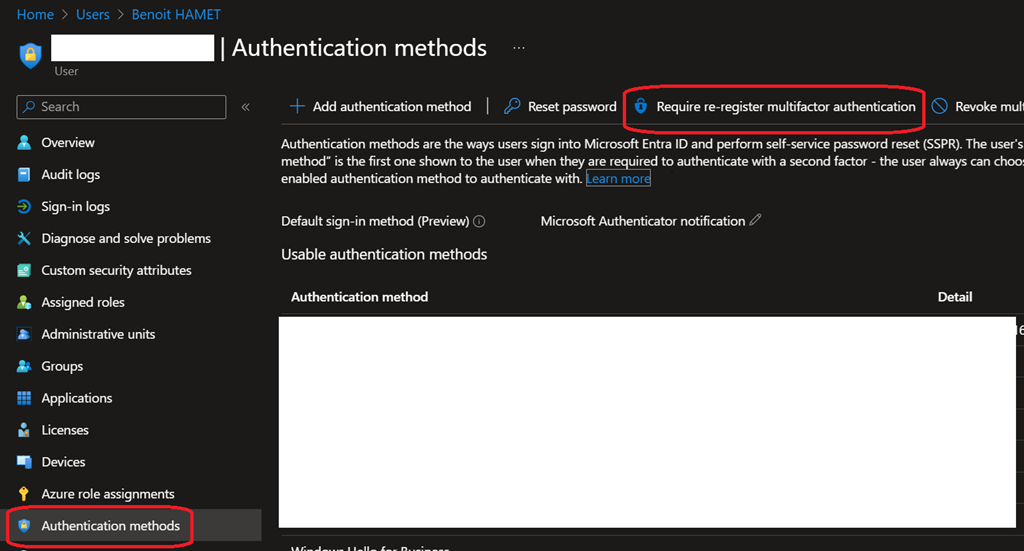Open the ellipsis more options menu
Viewport: 1024px width, 551px height.
click(x=518, y=48)
